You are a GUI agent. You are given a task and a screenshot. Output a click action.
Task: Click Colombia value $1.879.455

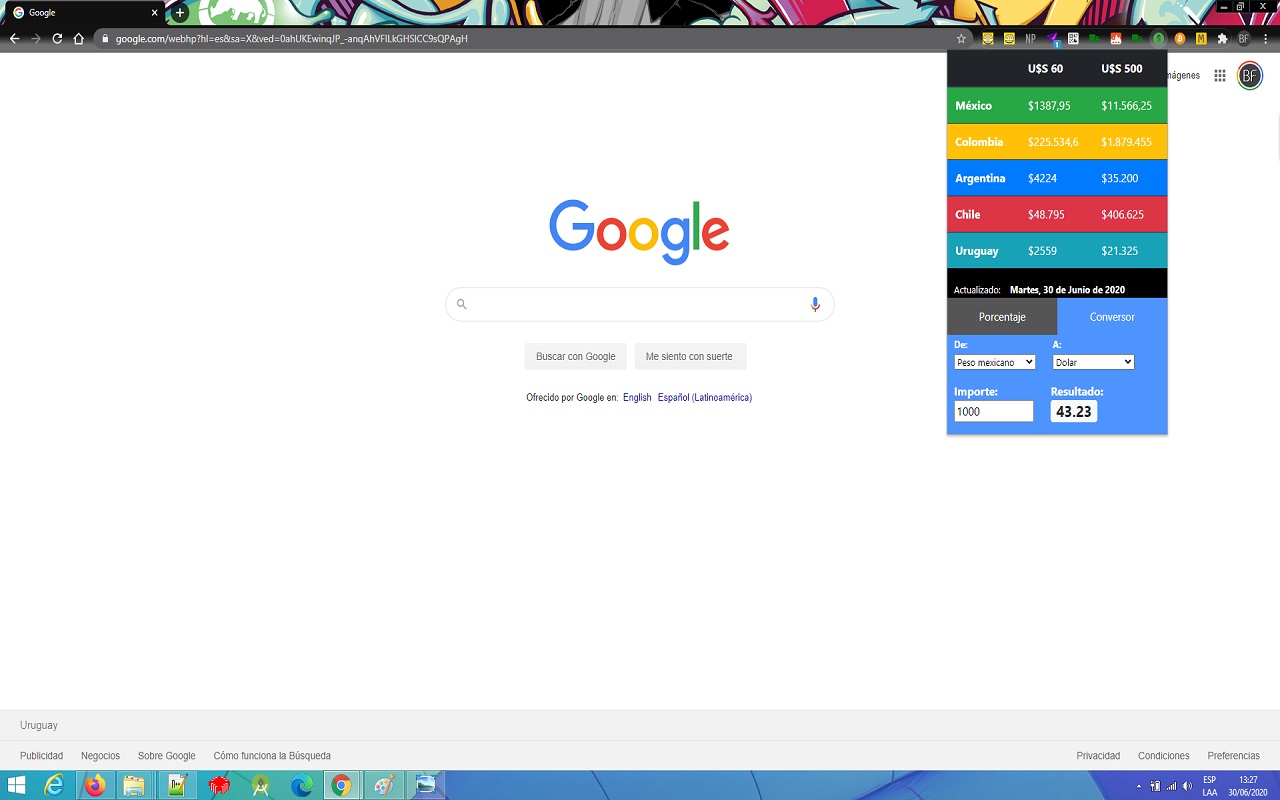coord(1126,142)
